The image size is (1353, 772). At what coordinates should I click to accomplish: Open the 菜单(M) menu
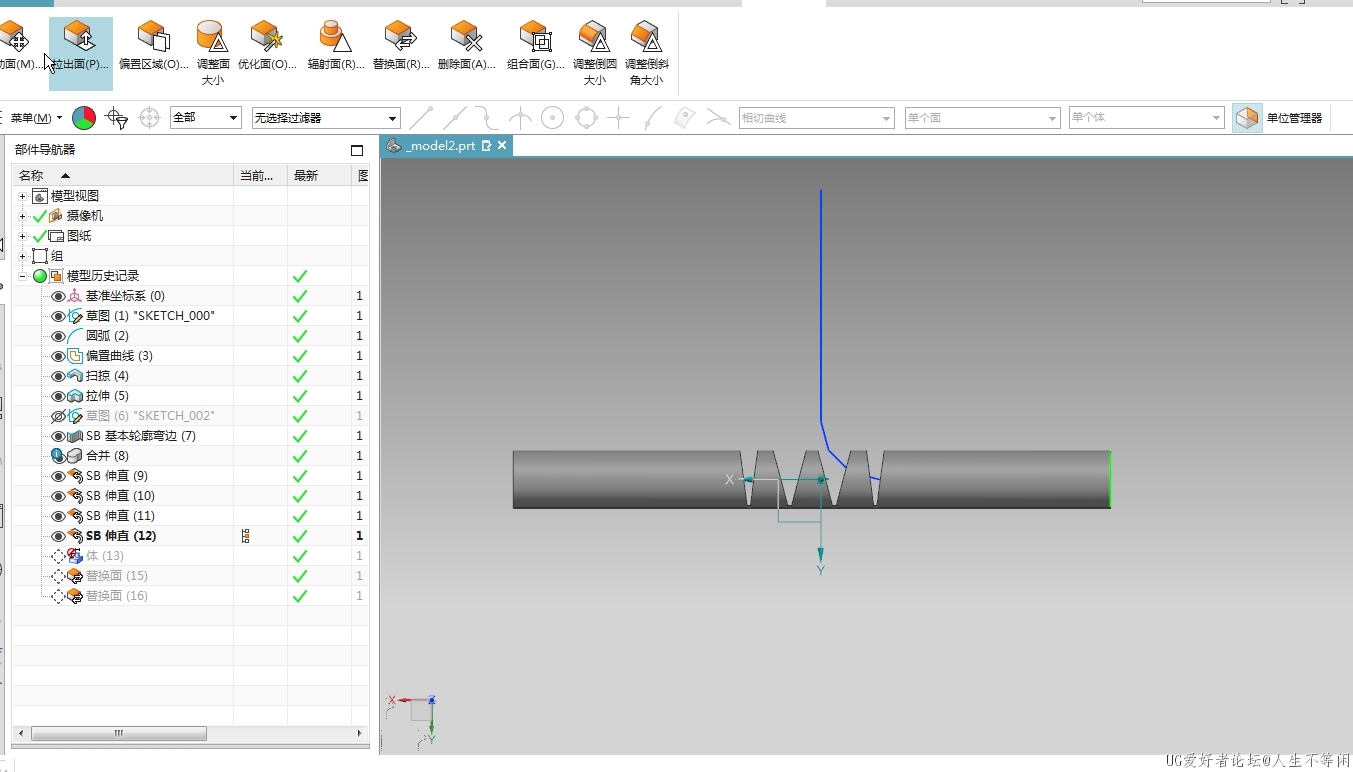pyautogui.click(x=34, y=118)
